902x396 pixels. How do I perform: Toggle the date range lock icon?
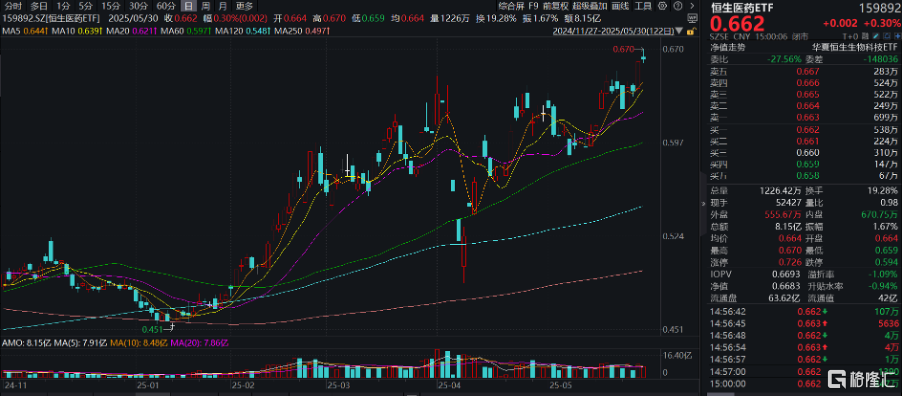click(x=691, y=32)
